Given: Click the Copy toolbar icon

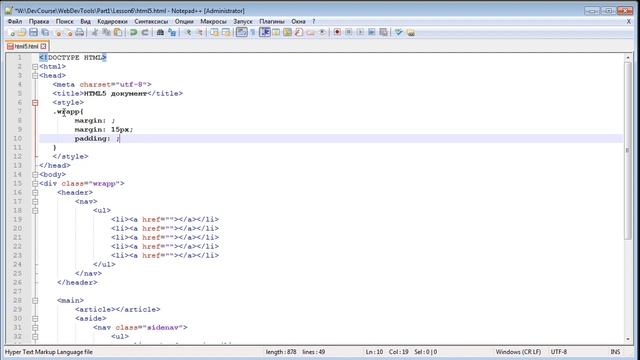Looking at the screenshot, I should (x=106, y=32).
